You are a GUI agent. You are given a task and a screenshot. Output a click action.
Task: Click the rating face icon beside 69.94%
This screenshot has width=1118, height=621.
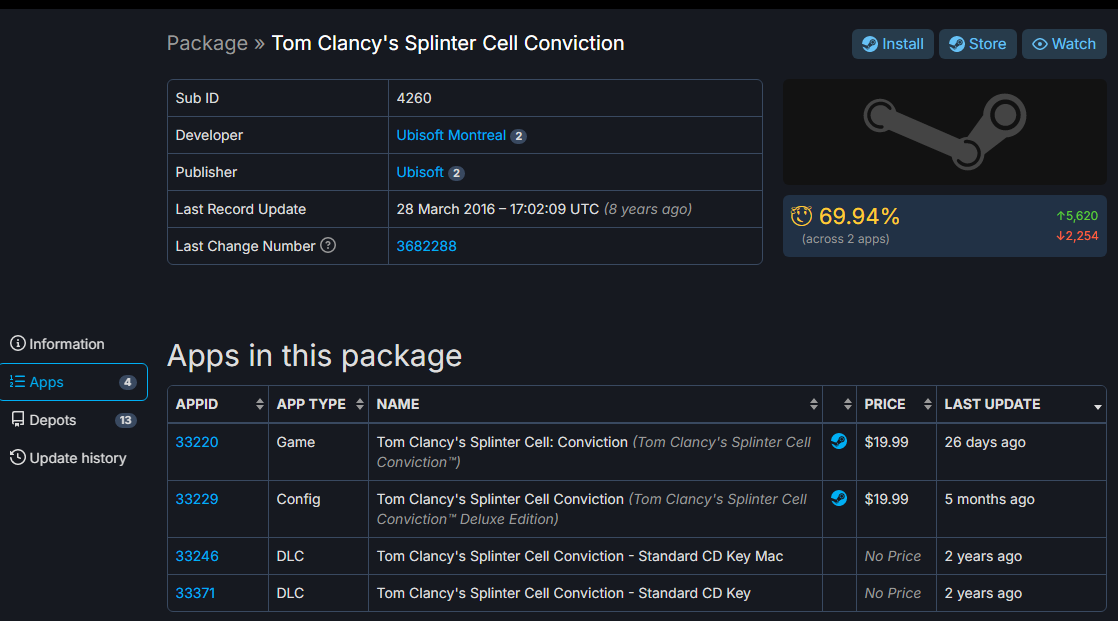[801, 215]
